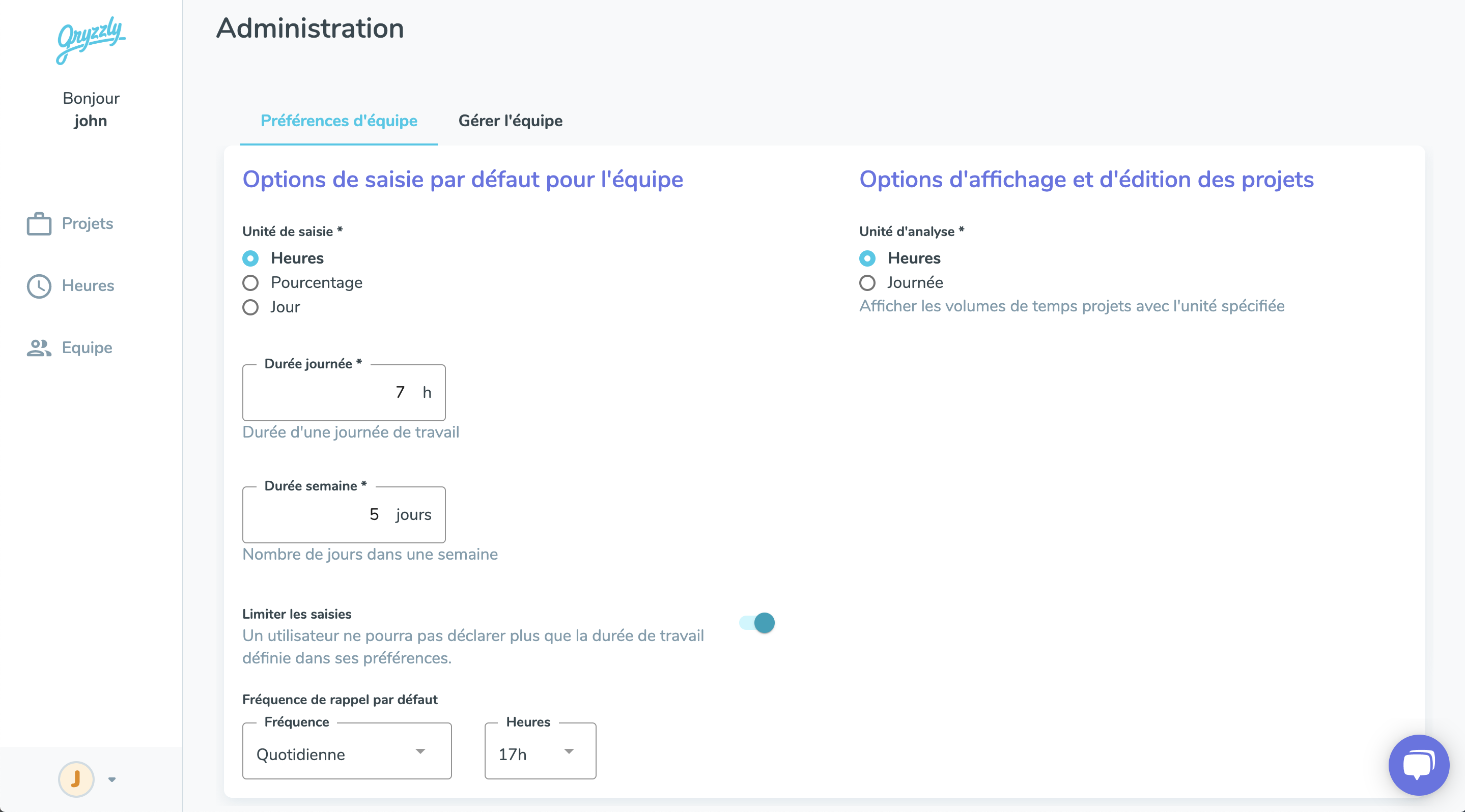
Task: Click 'Options d'affichage et d'édition' heading
Action: coord(1087,180)
